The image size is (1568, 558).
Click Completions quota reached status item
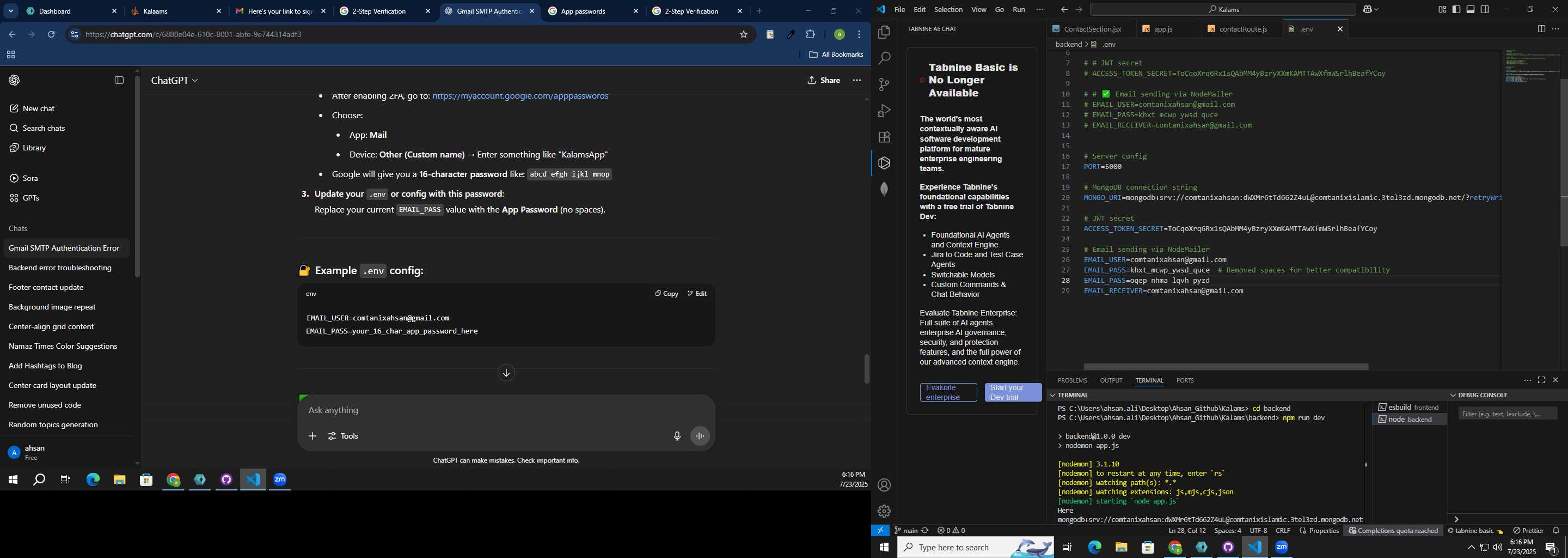[1393, 531]
